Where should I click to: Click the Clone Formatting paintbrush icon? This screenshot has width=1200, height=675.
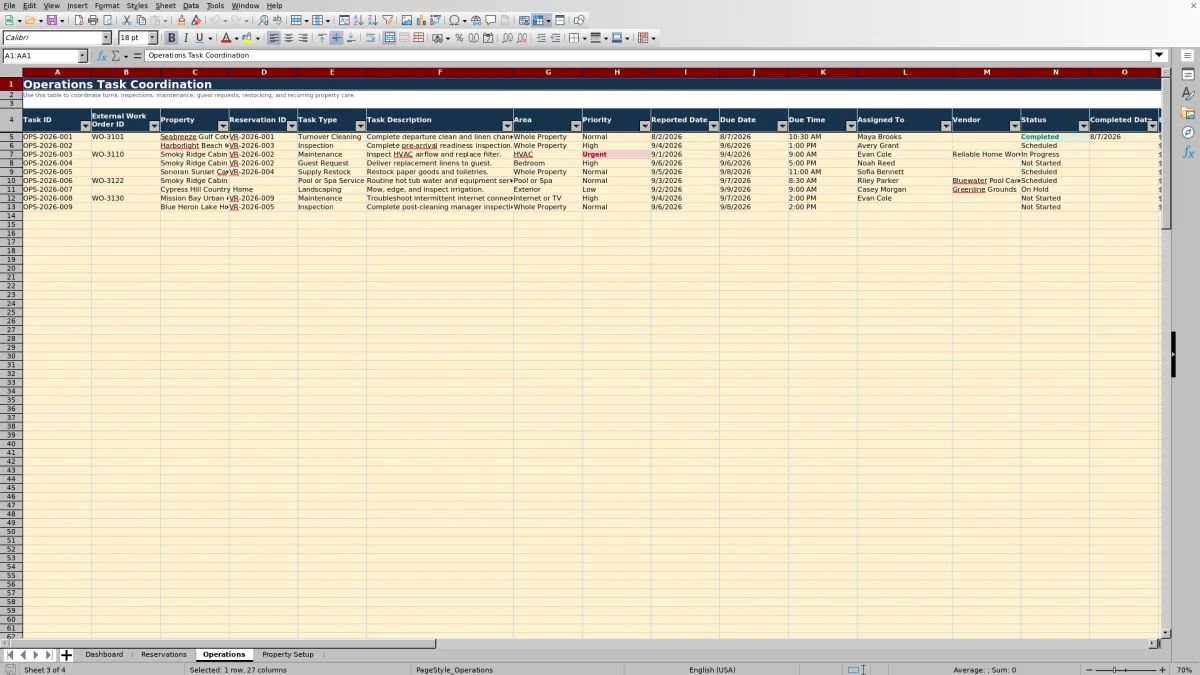pyautogui.click(x=181, y=20)
